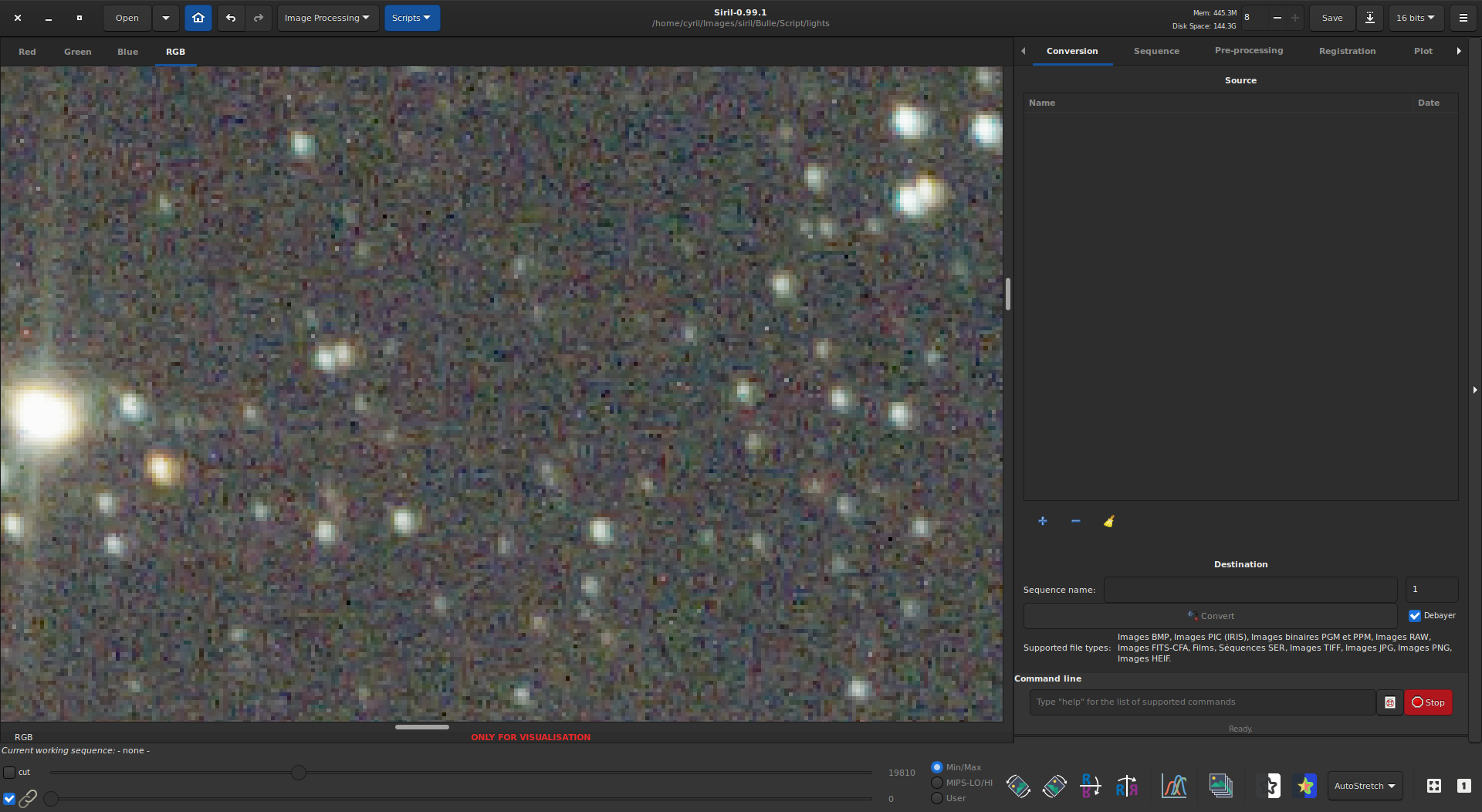
Task: Click the Convert button
Action: [x=1210, y=616]
